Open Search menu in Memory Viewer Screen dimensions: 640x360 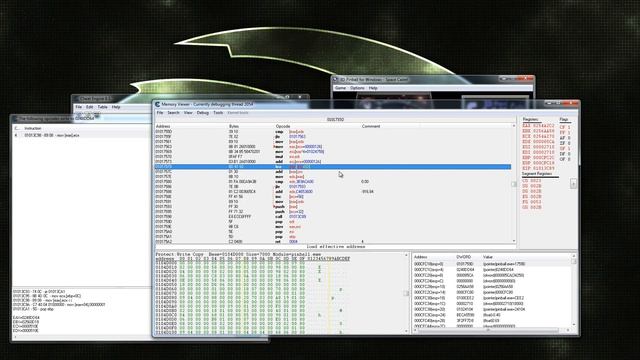pos(173,113)
